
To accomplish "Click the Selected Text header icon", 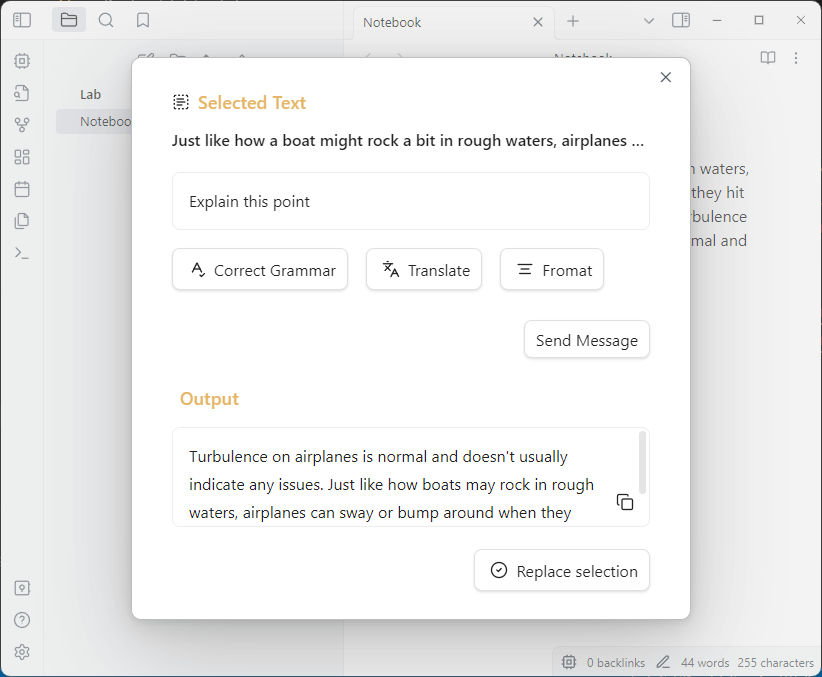I will coord(181,102).
